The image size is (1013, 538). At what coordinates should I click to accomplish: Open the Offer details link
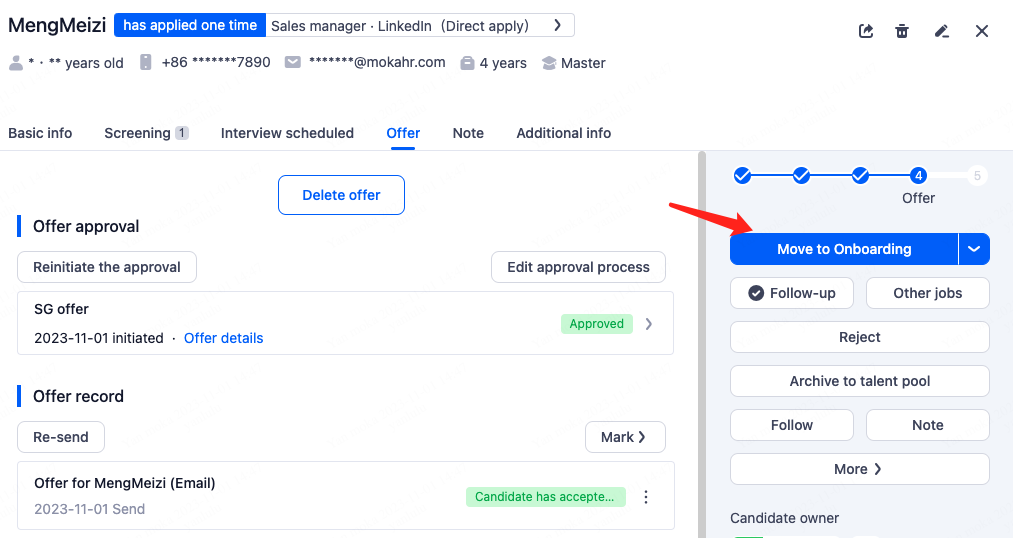click(223, 338)
